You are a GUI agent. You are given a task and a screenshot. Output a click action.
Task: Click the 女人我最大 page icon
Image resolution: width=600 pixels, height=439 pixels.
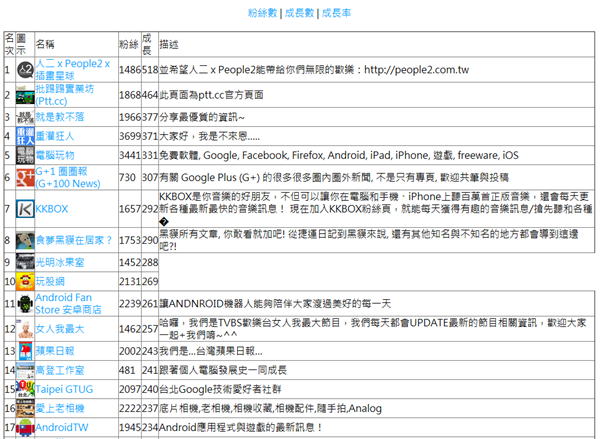click(25, 329)
